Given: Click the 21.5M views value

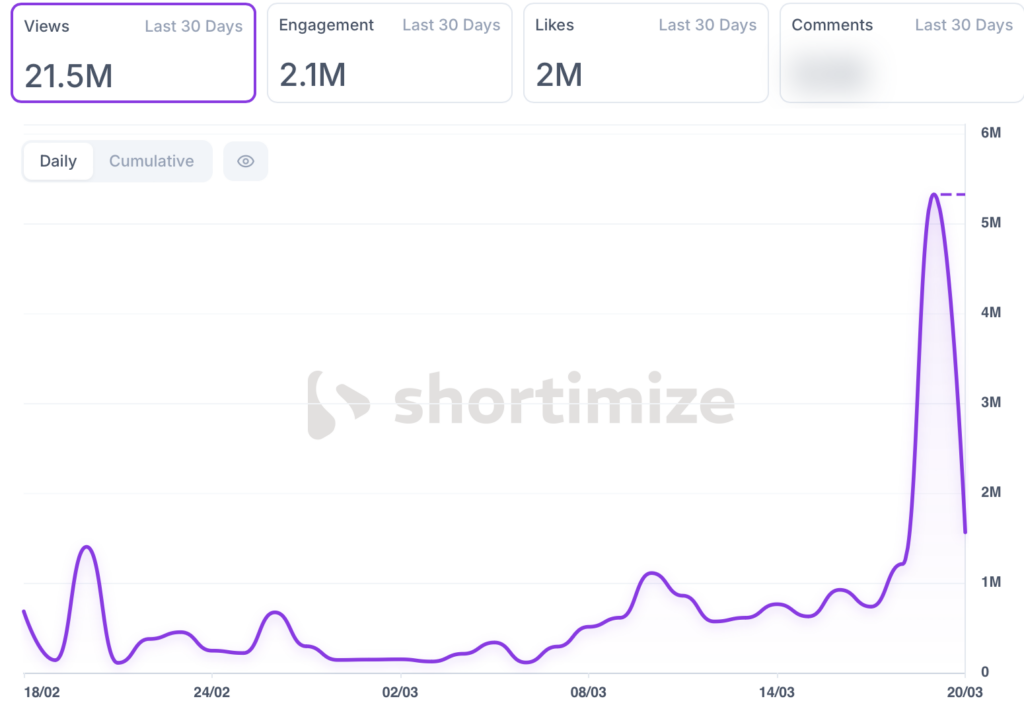Looking at the screenshot, I should (68, 76).
